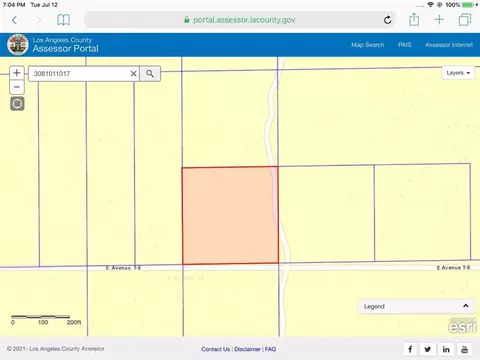Open a new Safari tab
480x360 pixels.
coord(439,20)
